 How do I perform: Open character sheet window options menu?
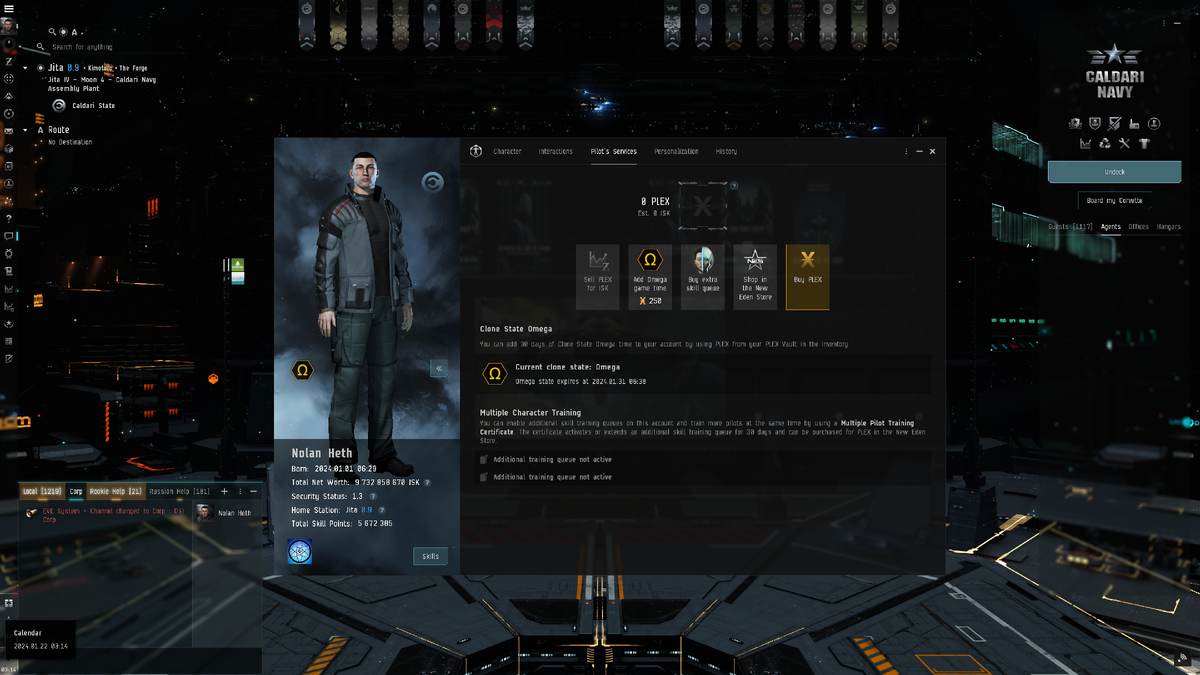(907, 151)
